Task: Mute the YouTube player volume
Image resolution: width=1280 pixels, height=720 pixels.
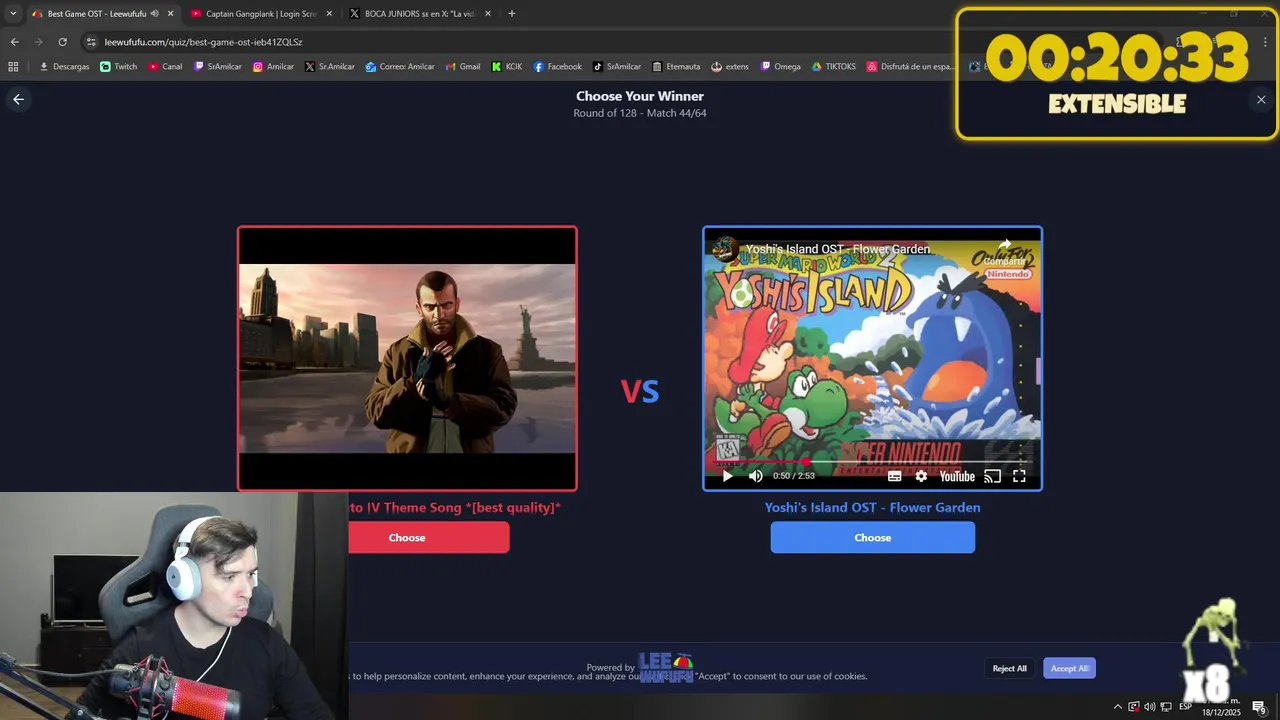Action: pyautogui.click(x=755, y=476)
